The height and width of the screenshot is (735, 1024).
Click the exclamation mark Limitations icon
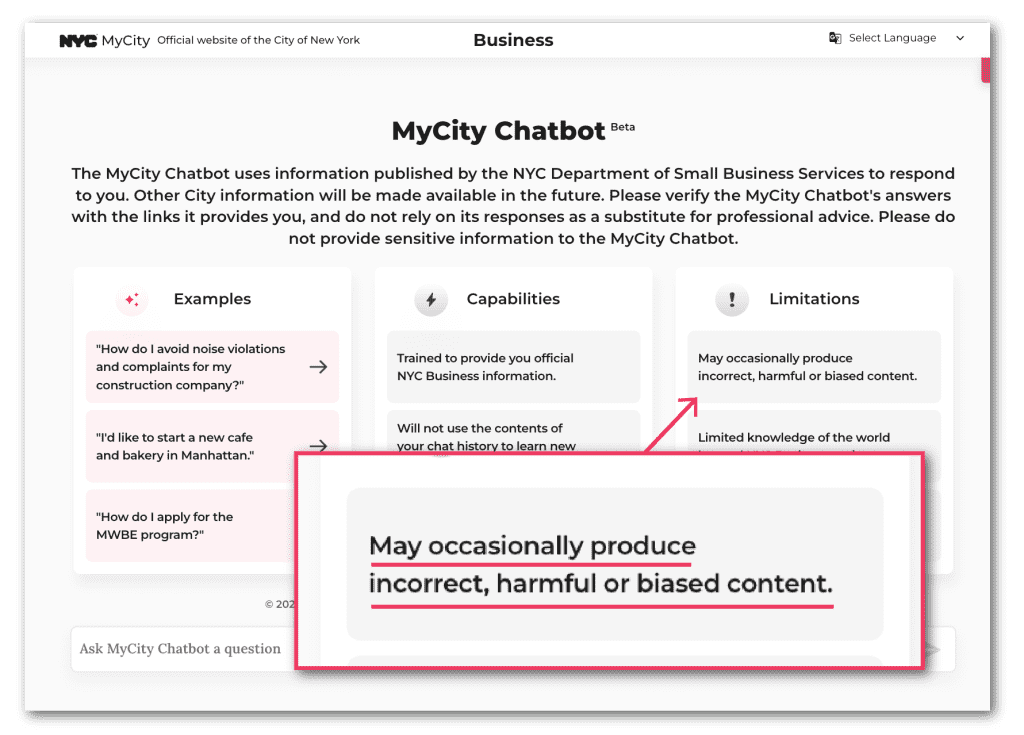click(x=732, y=299)
